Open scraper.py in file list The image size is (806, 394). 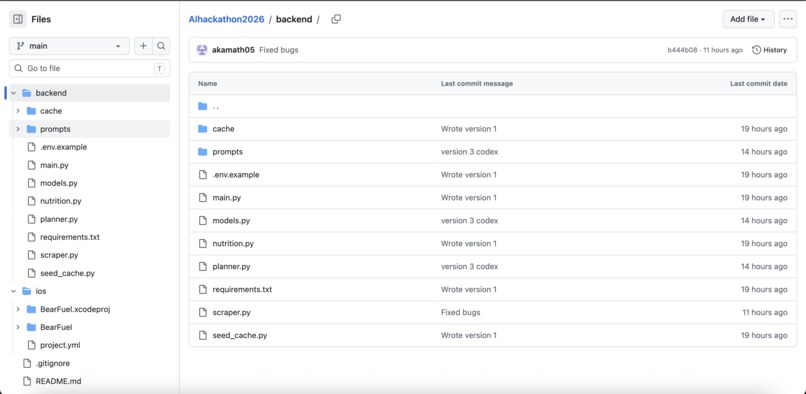tap(231, 313)
